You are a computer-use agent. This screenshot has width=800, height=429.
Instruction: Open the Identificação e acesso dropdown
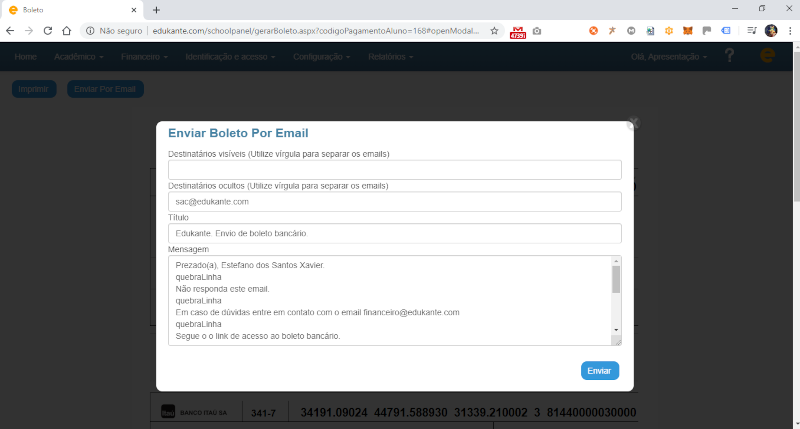click(230, 57)
